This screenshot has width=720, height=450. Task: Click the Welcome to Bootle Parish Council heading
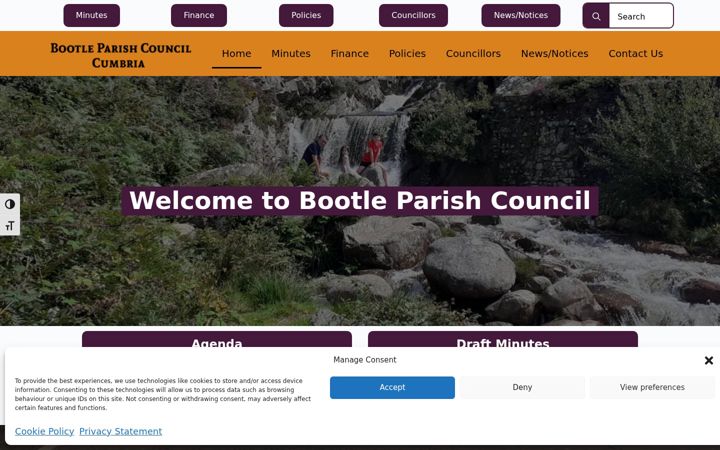[x=360, y=201]
